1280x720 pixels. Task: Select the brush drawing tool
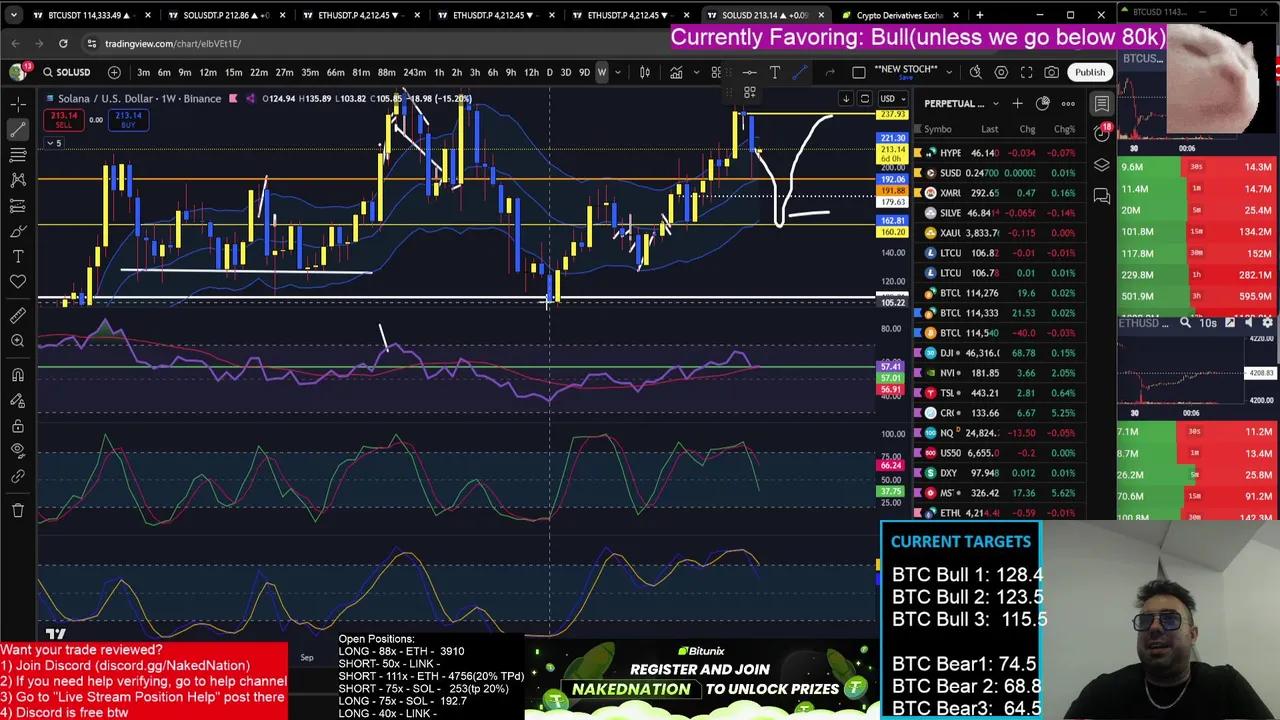18,231
